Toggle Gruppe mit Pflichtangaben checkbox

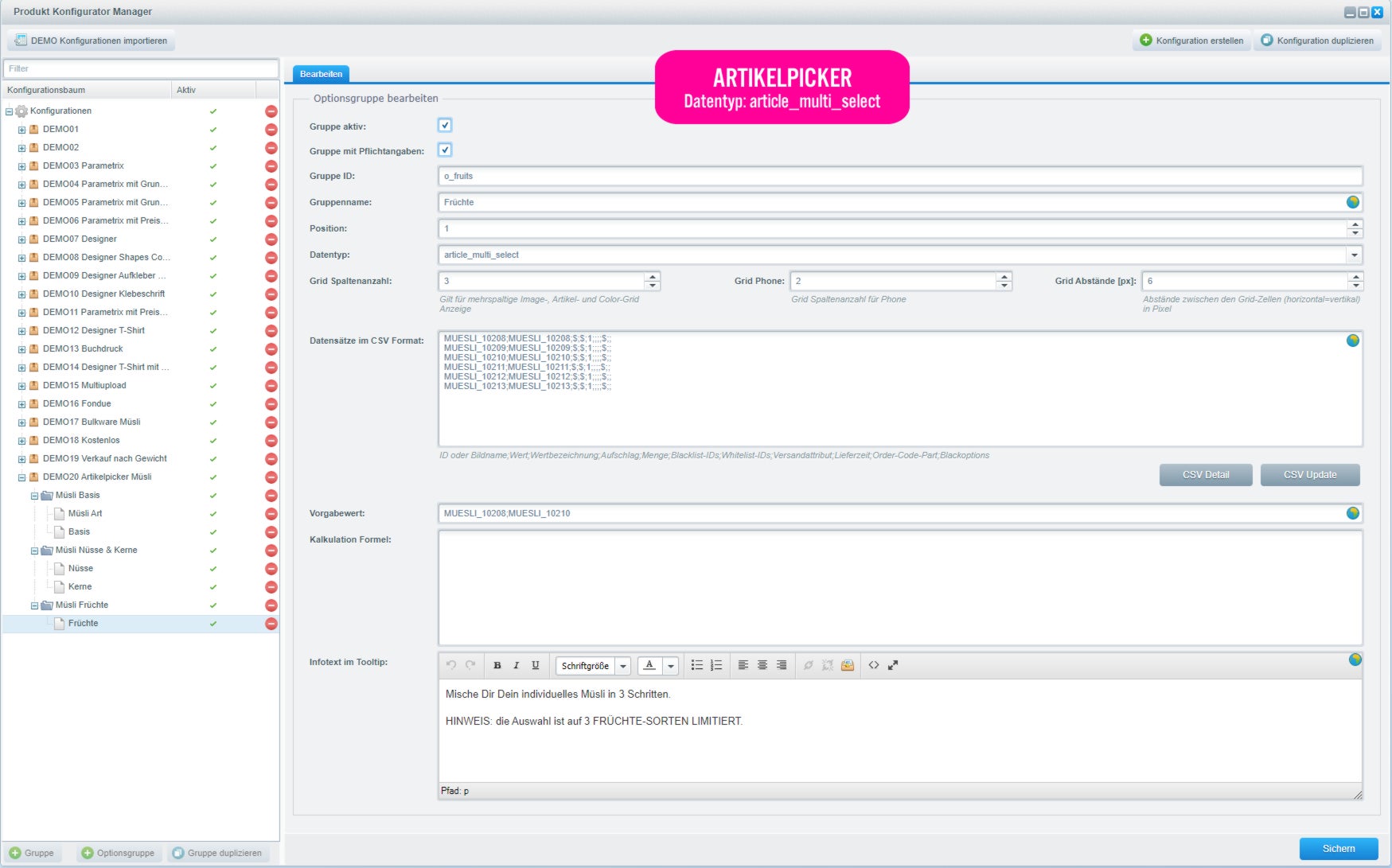(x=445, y=150)
